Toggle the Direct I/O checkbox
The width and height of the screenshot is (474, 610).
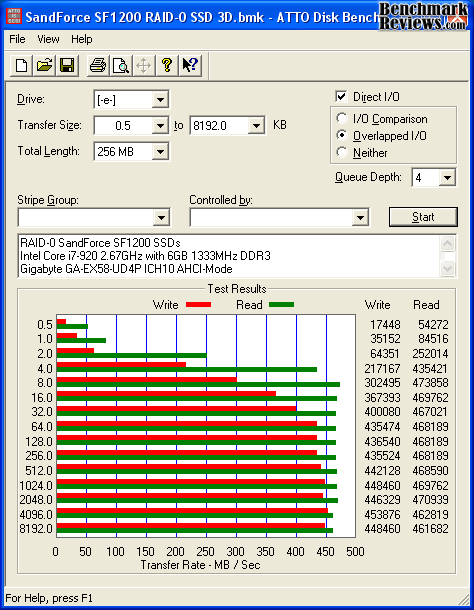341,96
